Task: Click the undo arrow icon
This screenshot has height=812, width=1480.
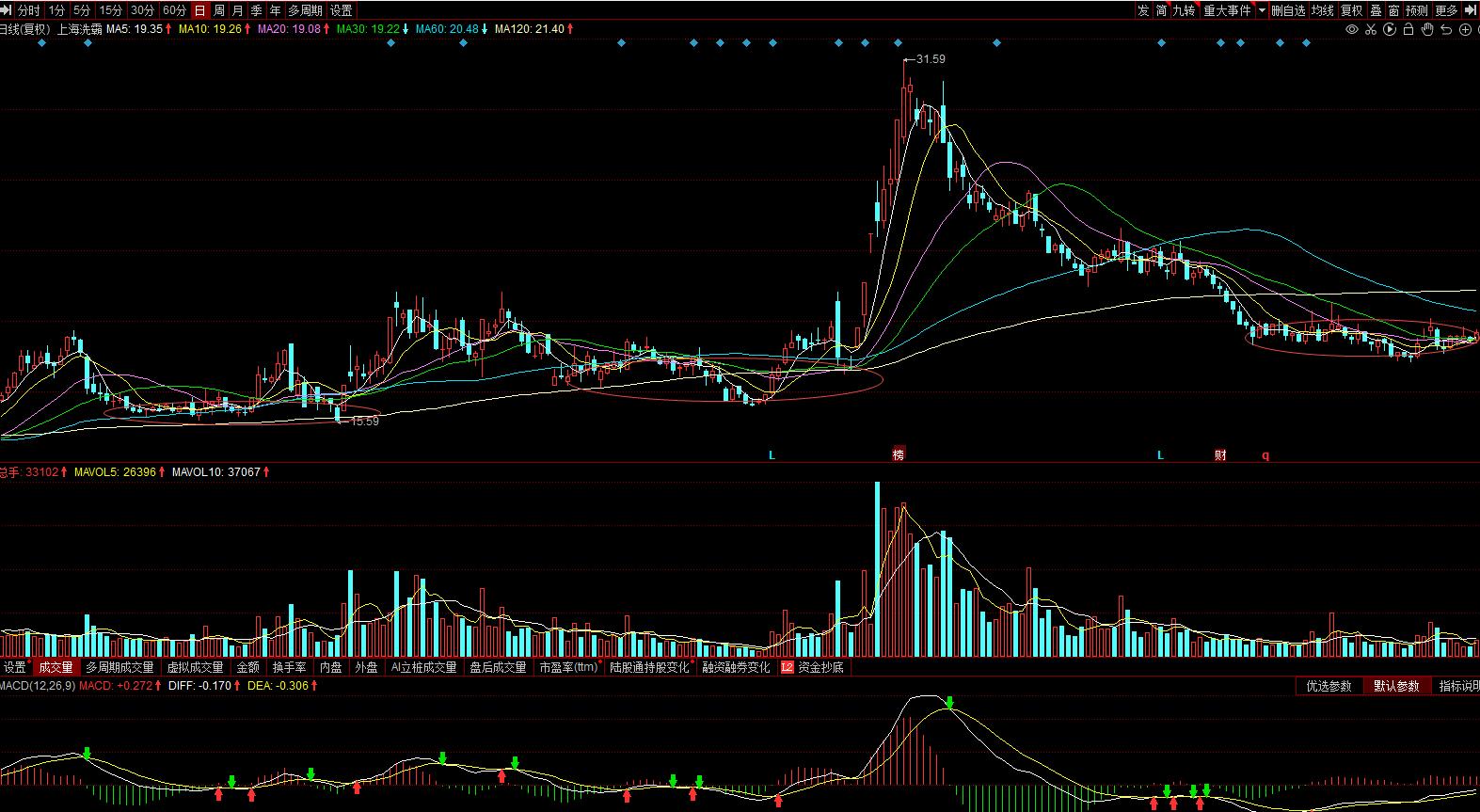Action: coord(1446,29)
